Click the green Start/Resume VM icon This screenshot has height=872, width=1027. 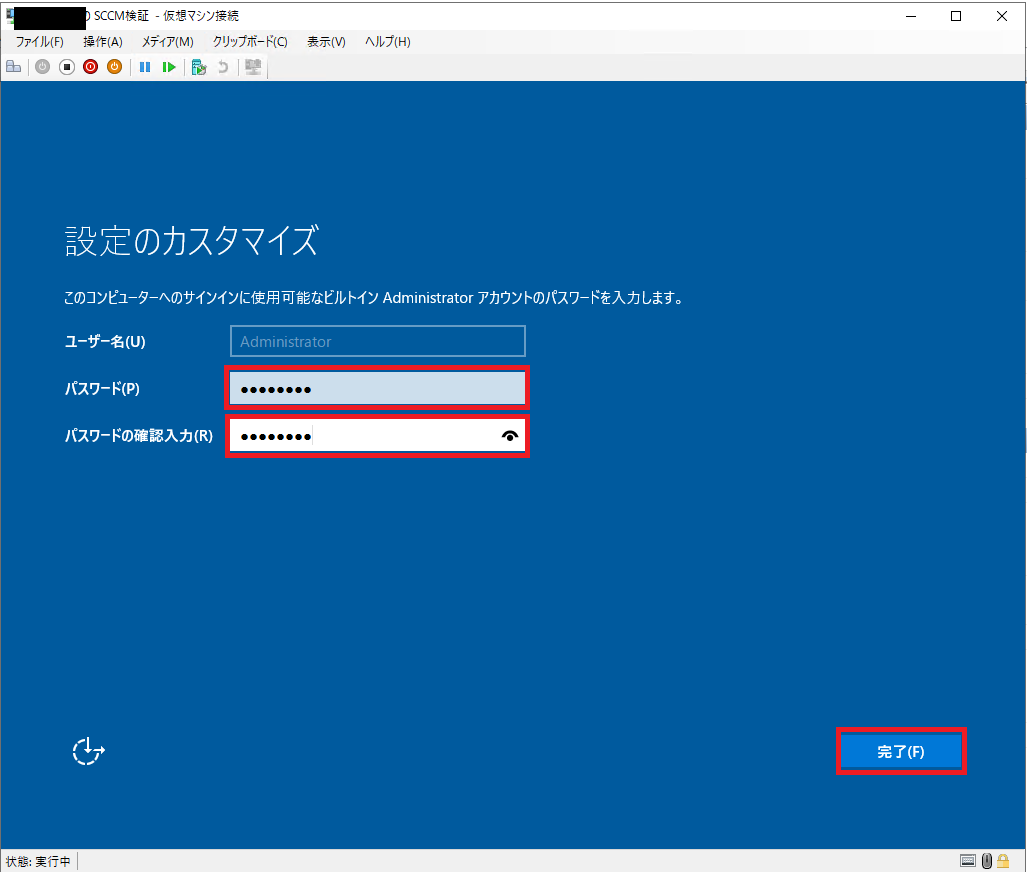coord(170,67)
